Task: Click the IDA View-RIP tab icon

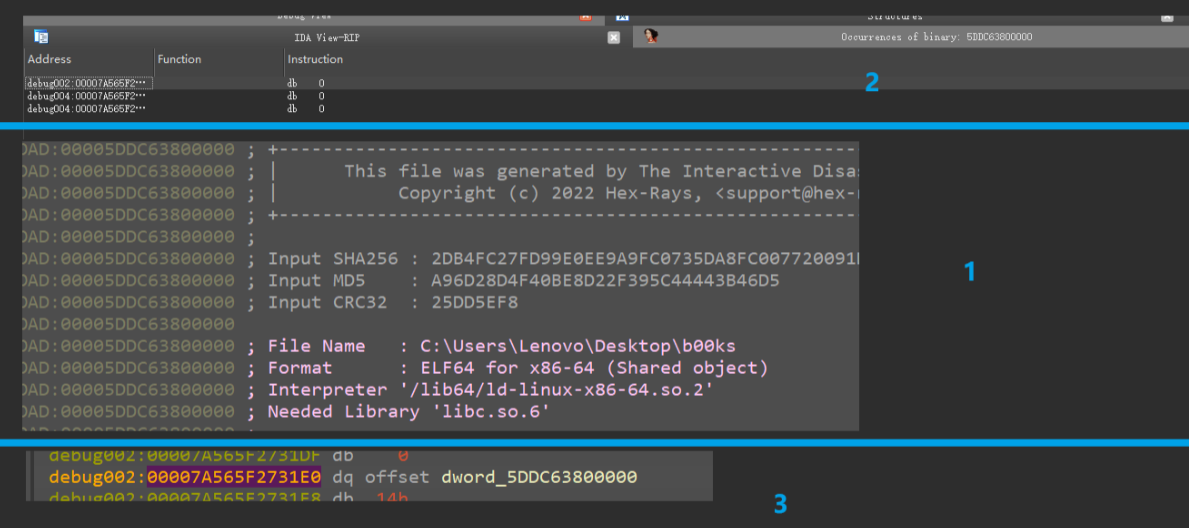Action: pyautogui.click(x=41, y=36)
